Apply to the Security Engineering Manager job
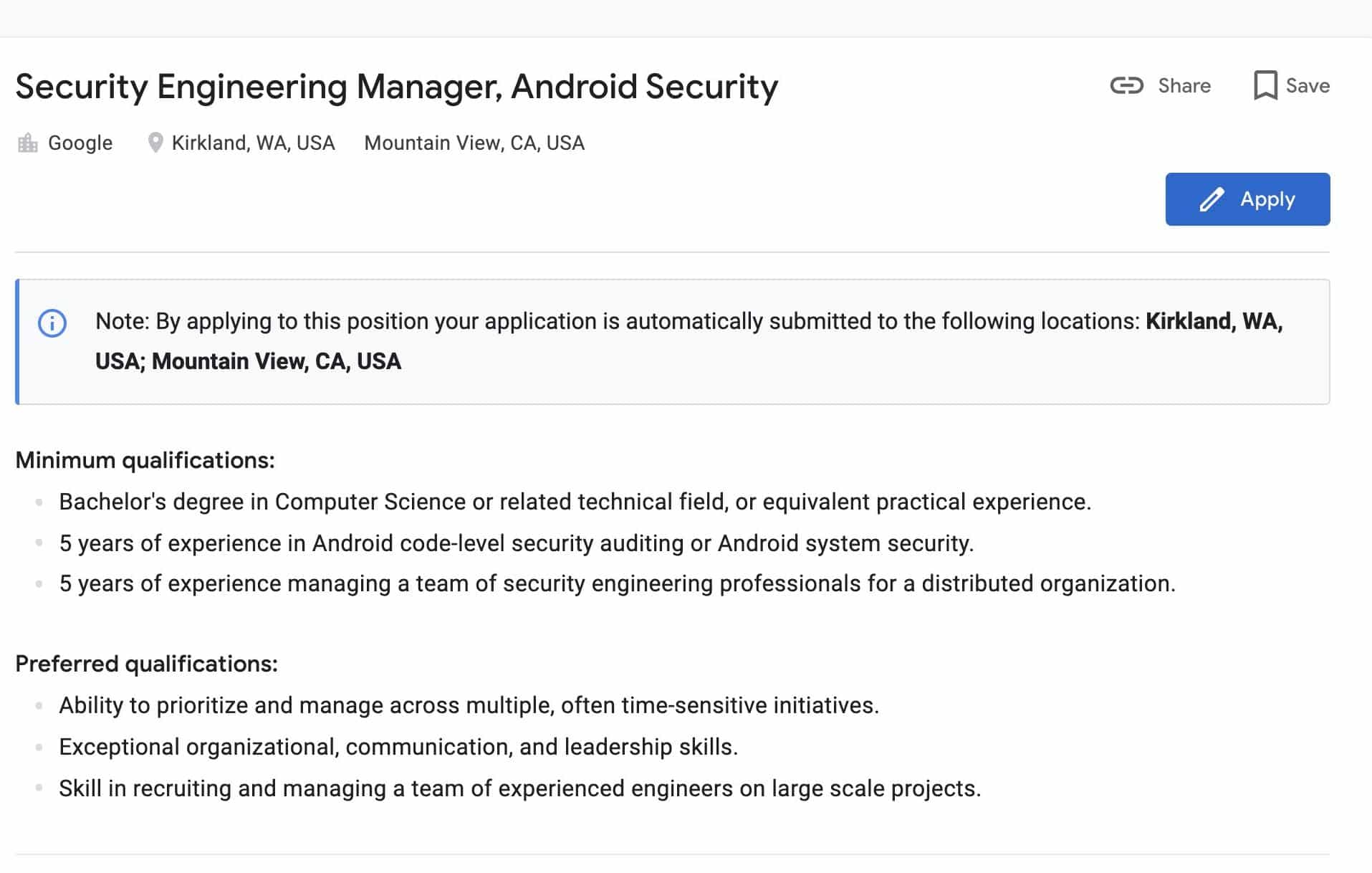1372x873 pixels. 1247,199
